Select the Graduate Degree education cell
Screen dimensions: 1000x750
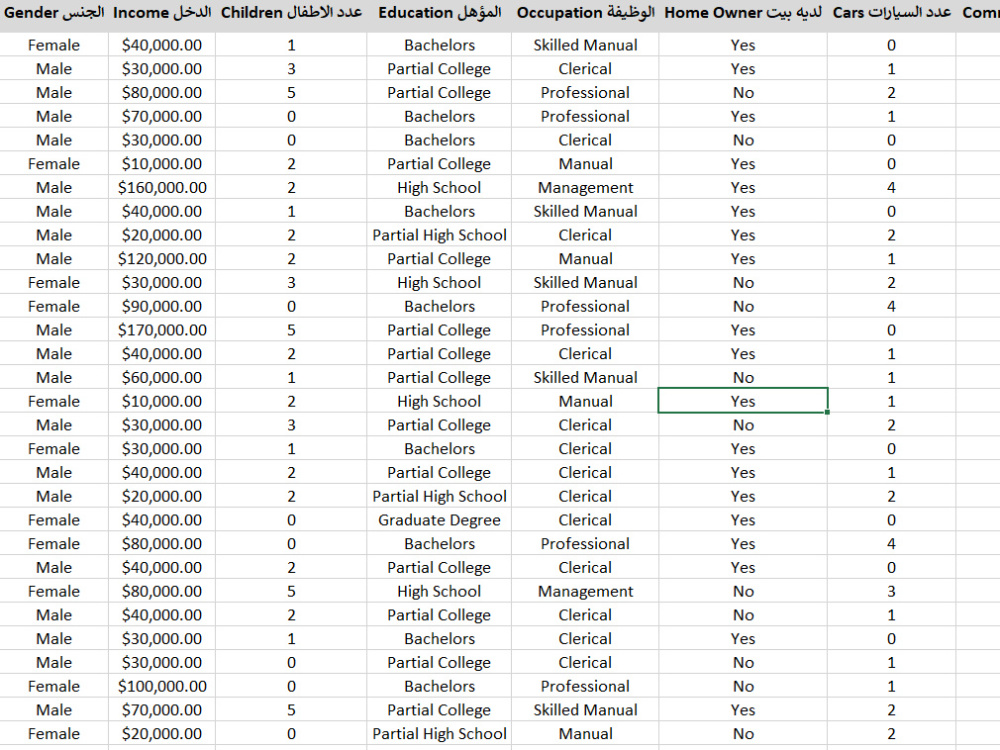(x=439, y=520)
